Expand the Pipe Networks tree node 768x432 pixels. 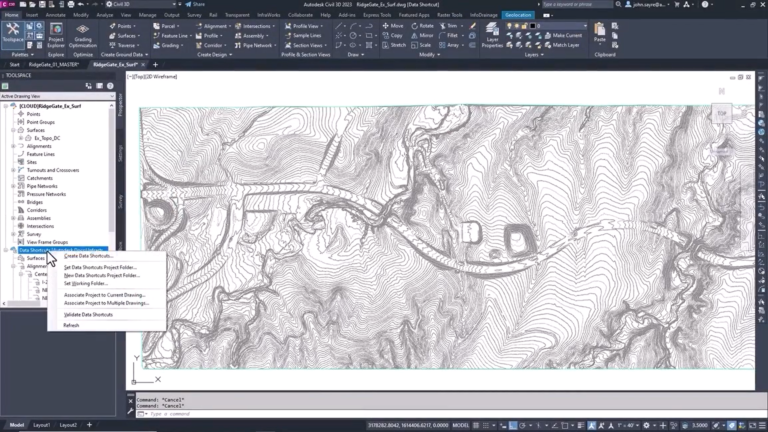(14, 186)
